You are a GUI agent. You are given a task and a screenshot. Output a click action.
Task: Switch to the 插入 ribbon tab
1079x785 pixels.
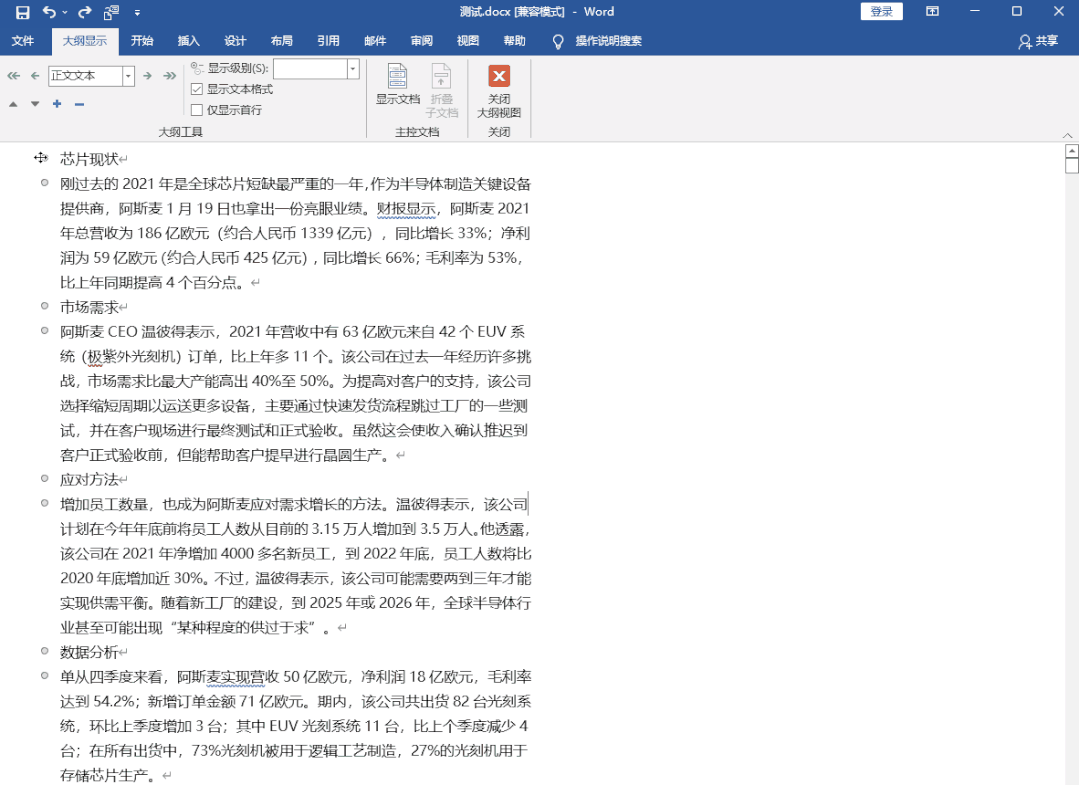[x=188, y=42]
